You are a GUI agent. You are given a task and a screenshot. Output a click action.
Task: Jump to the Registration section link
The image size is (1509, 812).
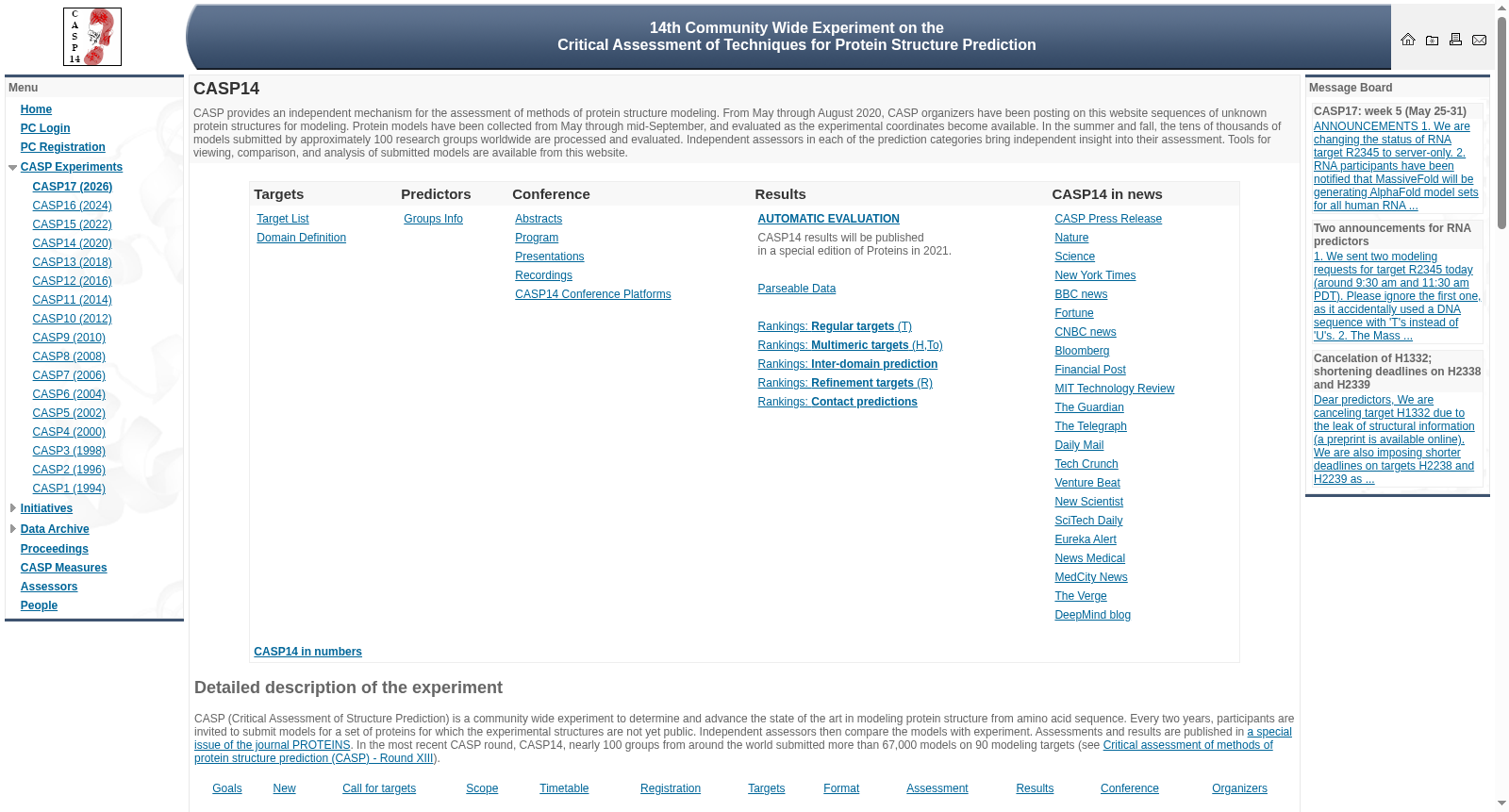[671, 788]
